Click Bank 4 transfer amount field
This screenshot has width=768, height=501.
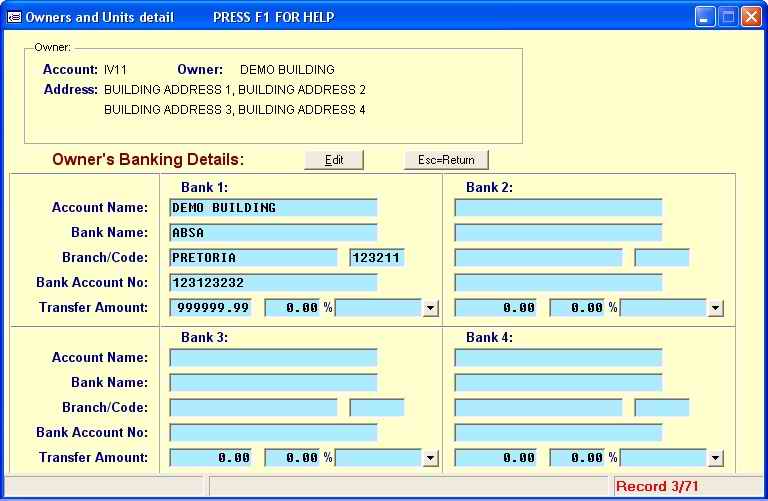coord(496,458)
